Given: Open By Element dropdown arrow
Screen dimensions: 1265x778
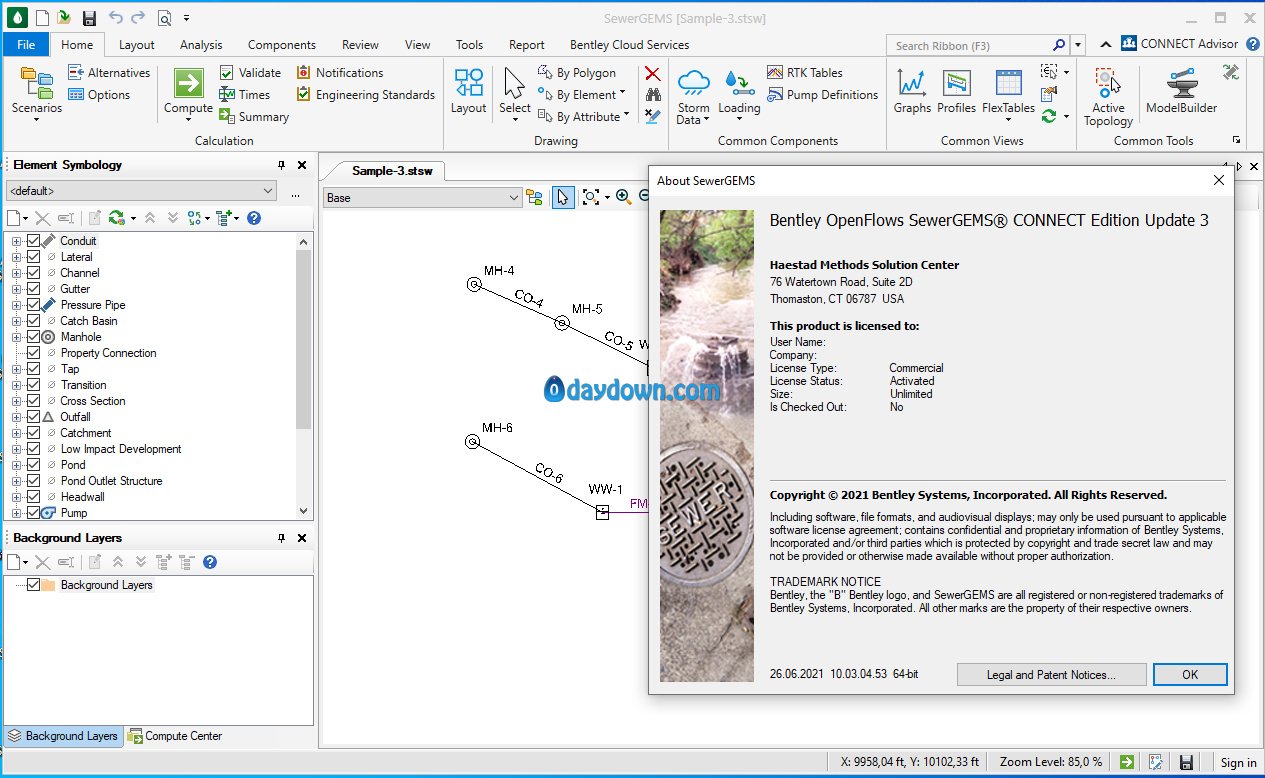Looking at the screenshot, I should [x=623, y=94].
